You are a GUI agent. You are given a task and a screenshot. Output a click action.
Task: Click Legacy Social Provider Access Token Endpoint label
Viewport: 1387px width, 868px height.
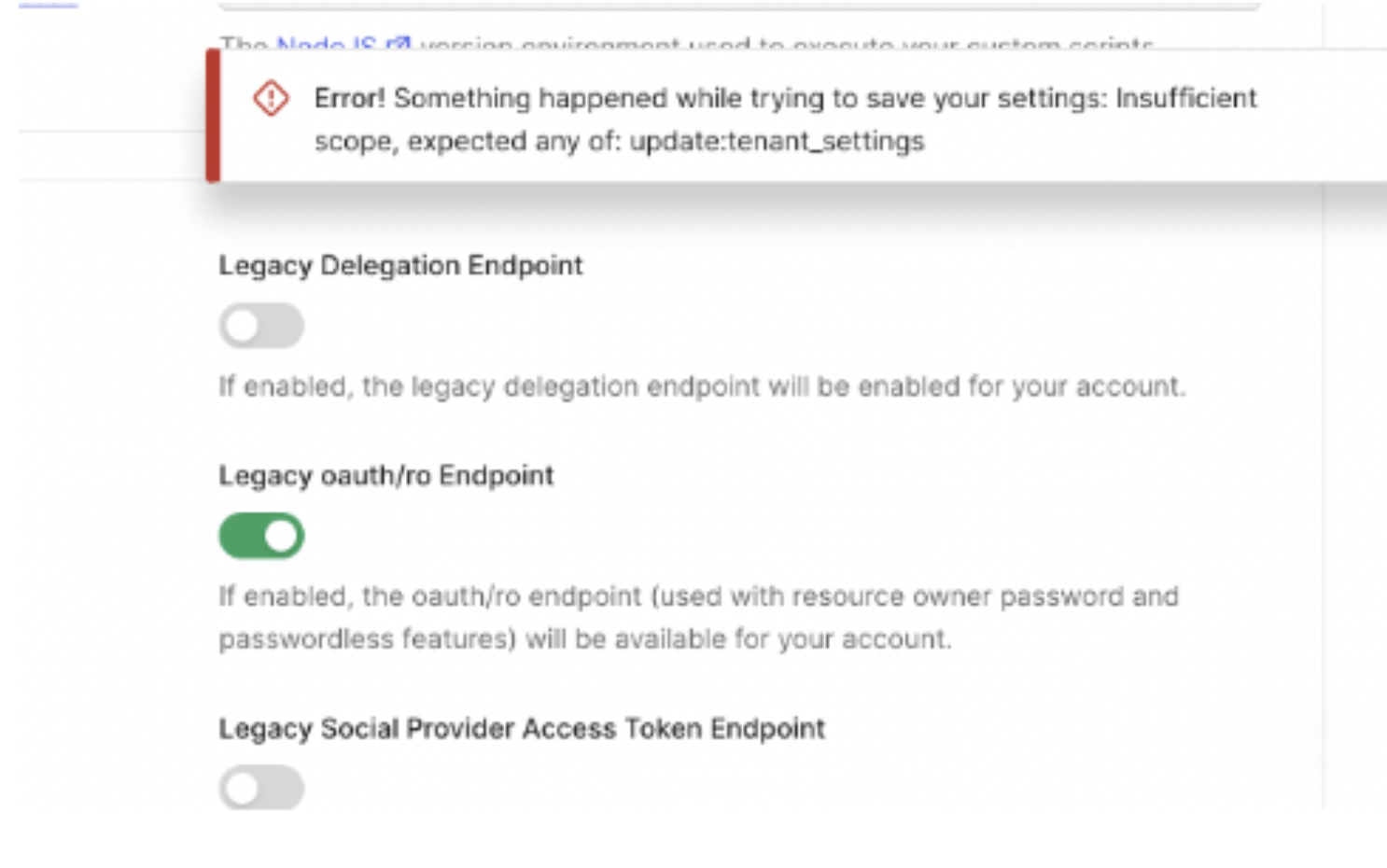click(x=522, y=728)
